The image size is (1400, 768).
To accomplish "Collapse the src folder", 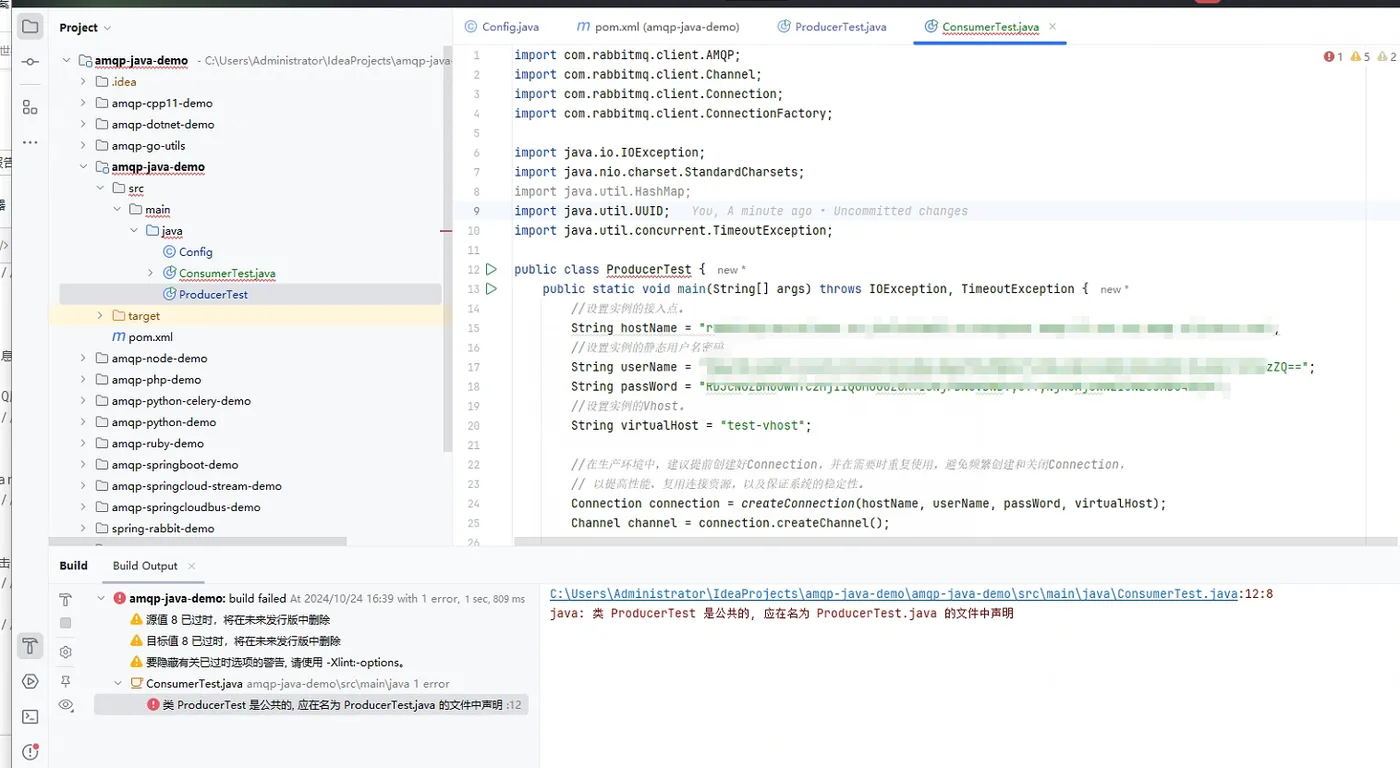I will coord(100,188).
